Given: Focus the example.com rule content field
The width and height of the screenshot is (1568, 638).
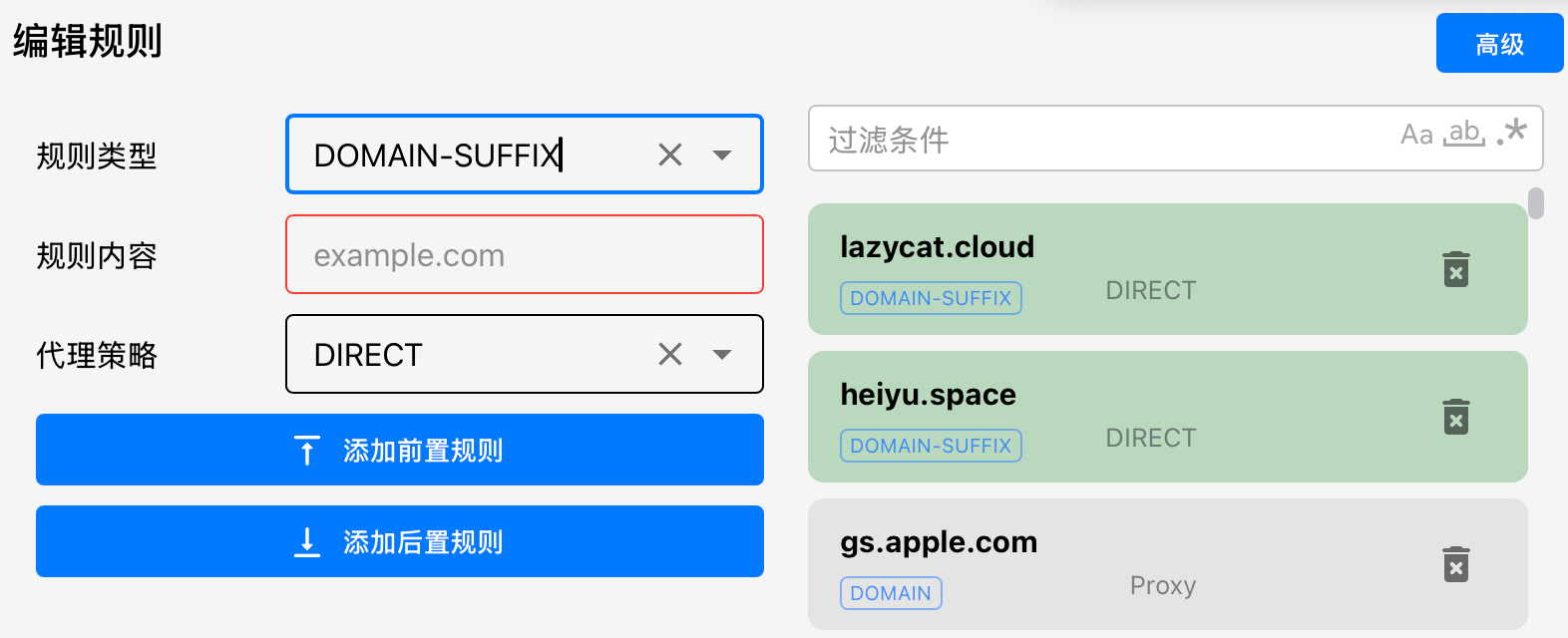Looking at the screenshot, I should click(525, 254).
